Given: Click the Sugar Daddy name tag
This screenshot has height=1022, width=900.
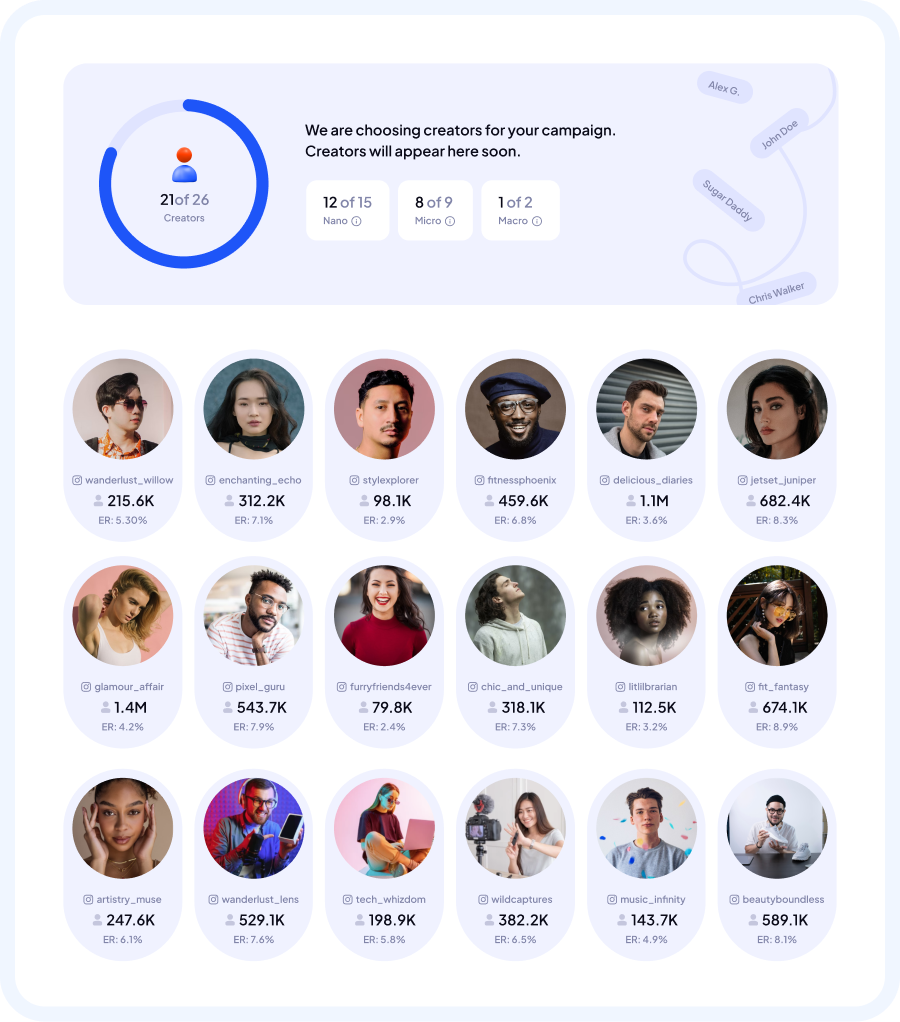Looking at the screenshot, I should [x=728, y=200].
